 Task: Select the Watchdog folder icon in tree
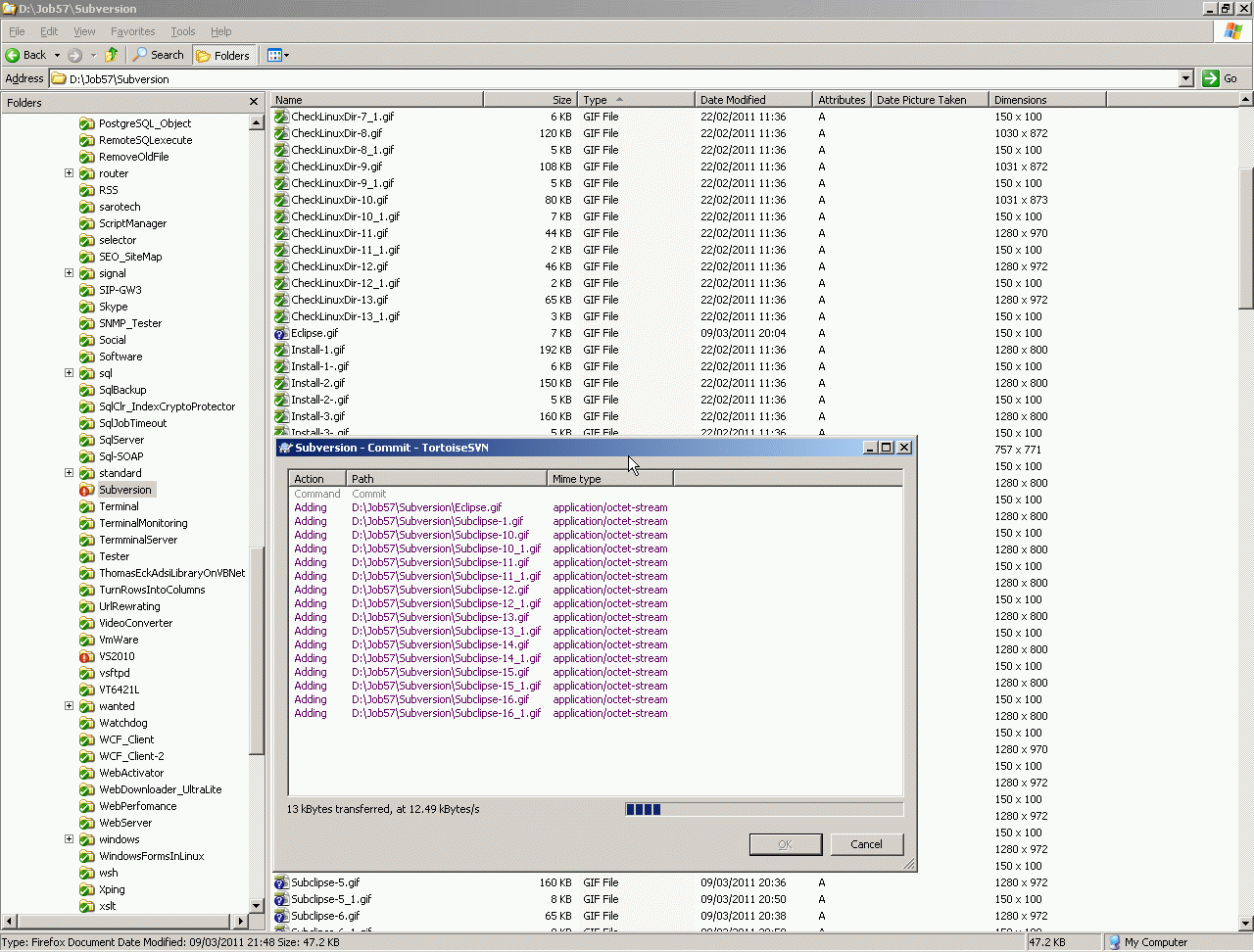click(87, 723)
